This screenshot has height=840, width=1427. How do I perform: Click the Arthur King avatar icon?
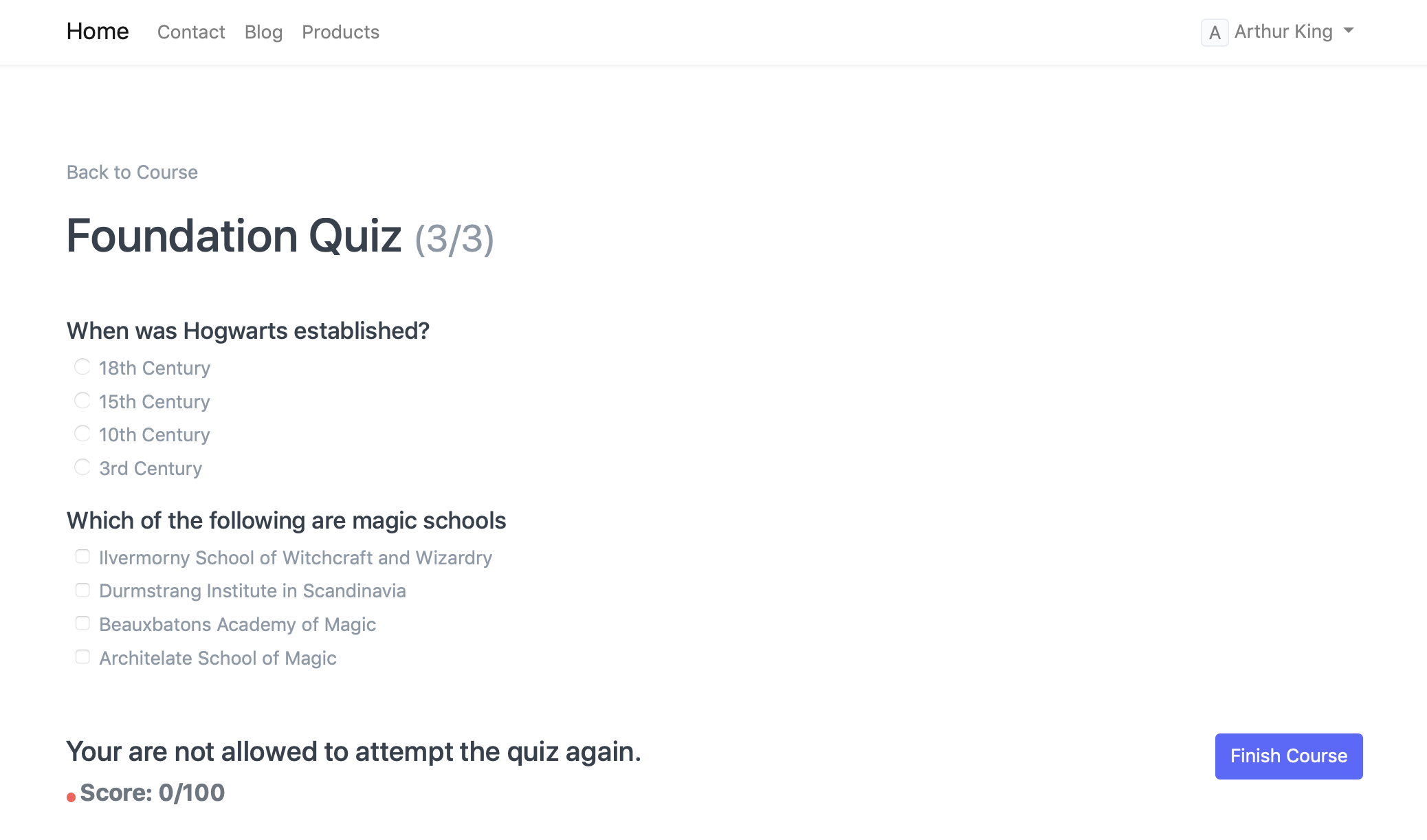click(1214, 32)
